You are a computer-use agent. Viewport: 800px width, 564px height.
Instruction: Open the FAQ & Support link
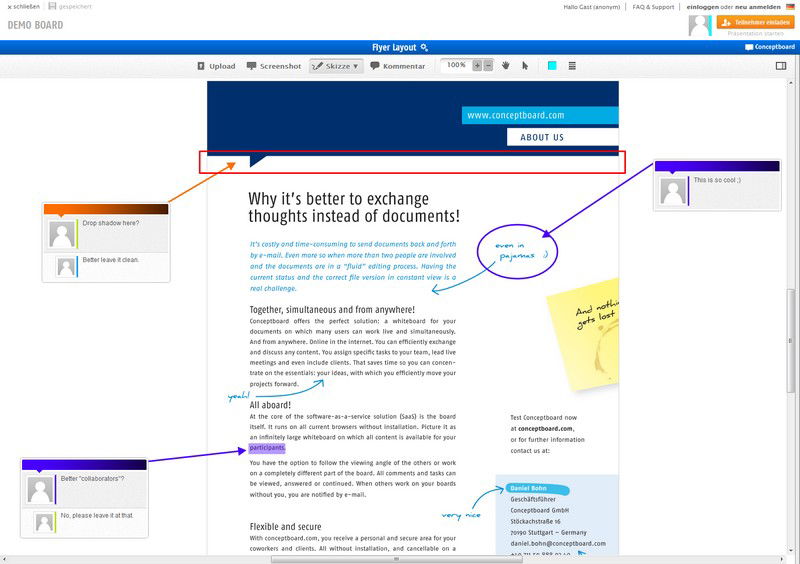[x=653, y=7]
